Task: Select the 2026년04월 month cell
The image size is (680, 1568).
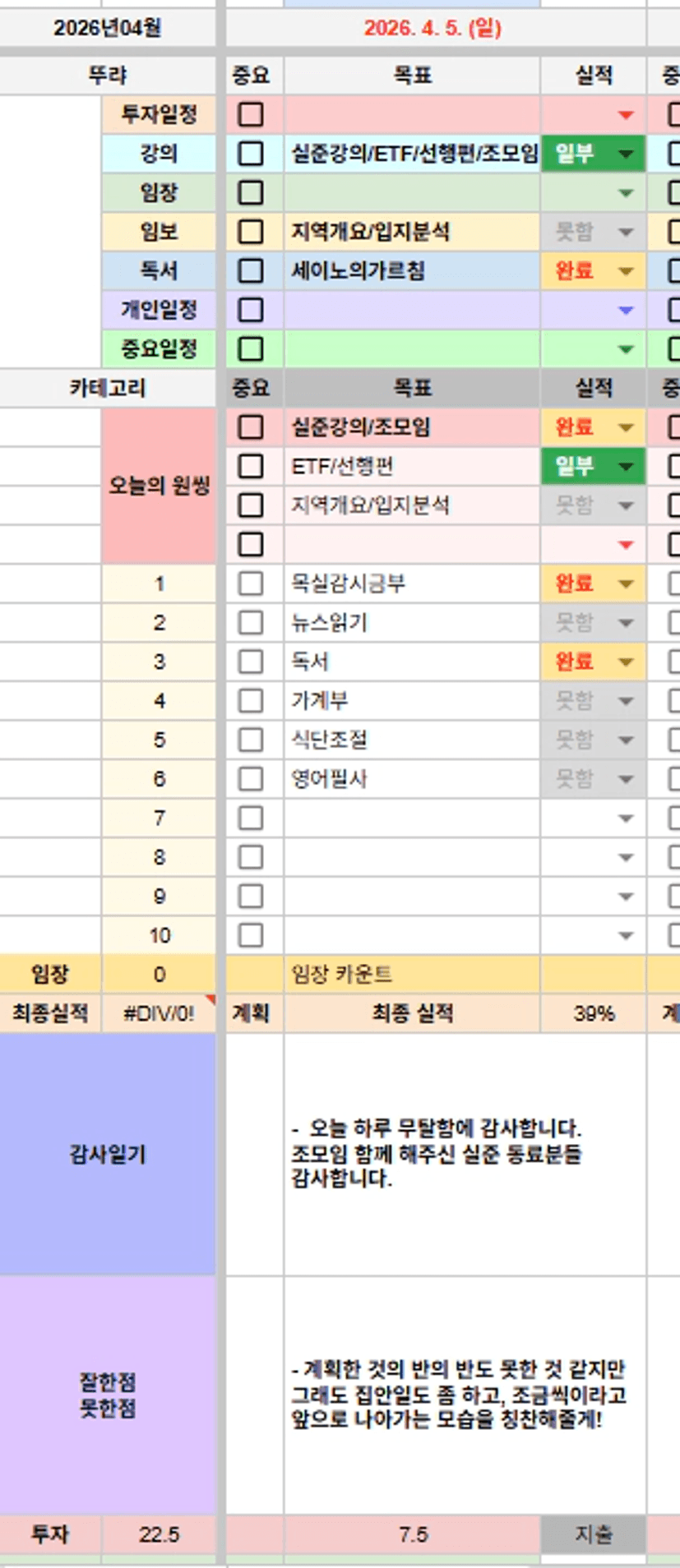Action: pos(108,28)
